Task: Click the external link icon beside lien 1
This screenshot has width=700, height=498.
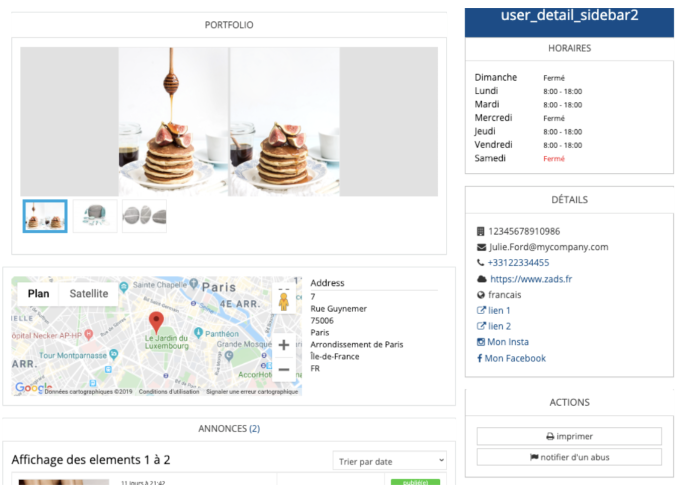Action: tap(481, 310)
